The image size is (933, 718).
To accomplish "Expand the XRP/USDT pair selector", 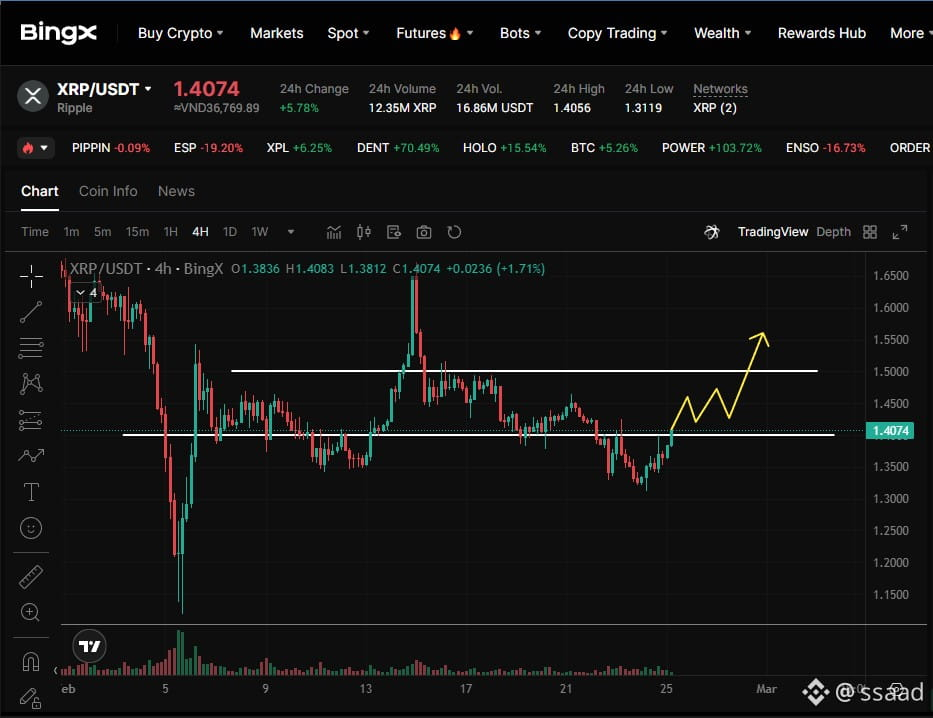I will [104, 89].
